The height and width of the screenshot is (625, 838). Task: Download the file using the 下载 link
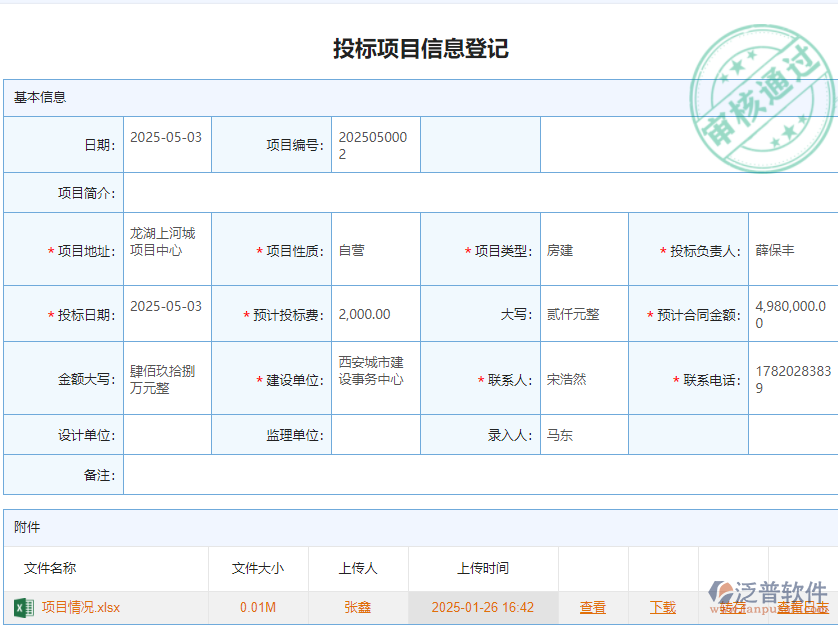coord(663,608)
